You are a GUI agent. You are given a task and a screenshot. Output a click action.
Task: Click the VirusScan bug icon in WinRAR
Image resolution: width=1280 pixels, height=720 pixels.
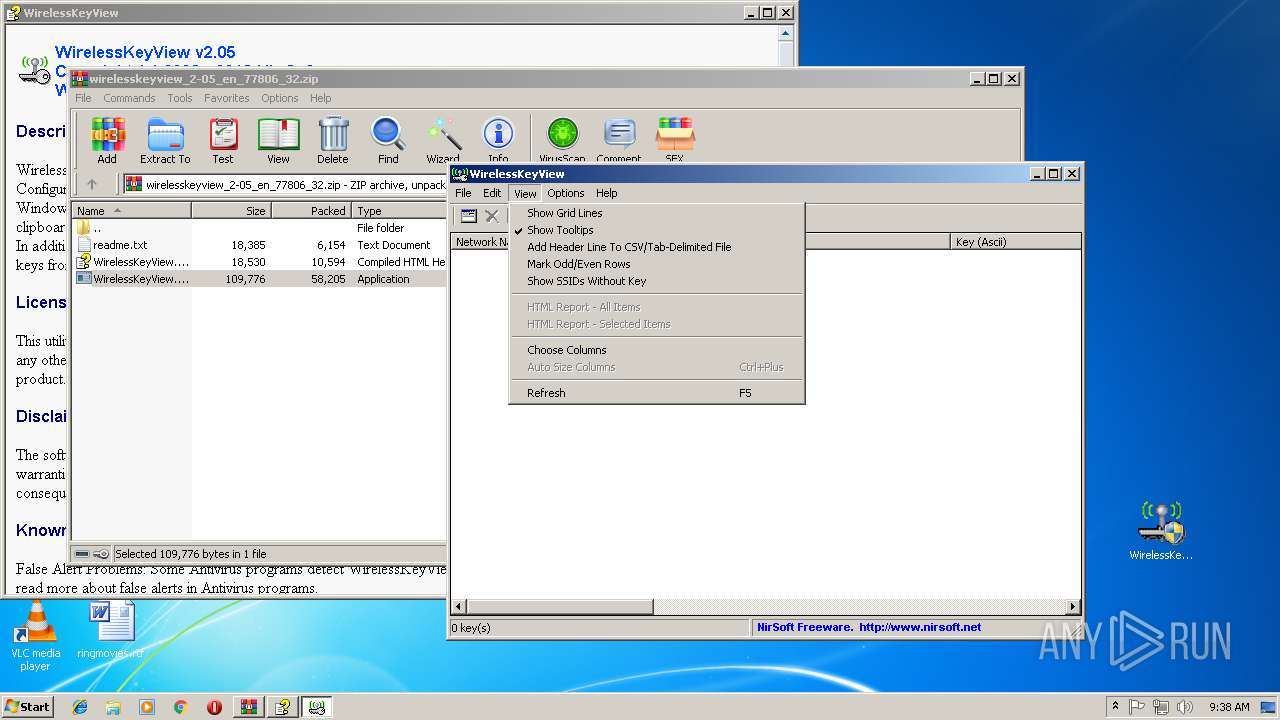[562, 140]
